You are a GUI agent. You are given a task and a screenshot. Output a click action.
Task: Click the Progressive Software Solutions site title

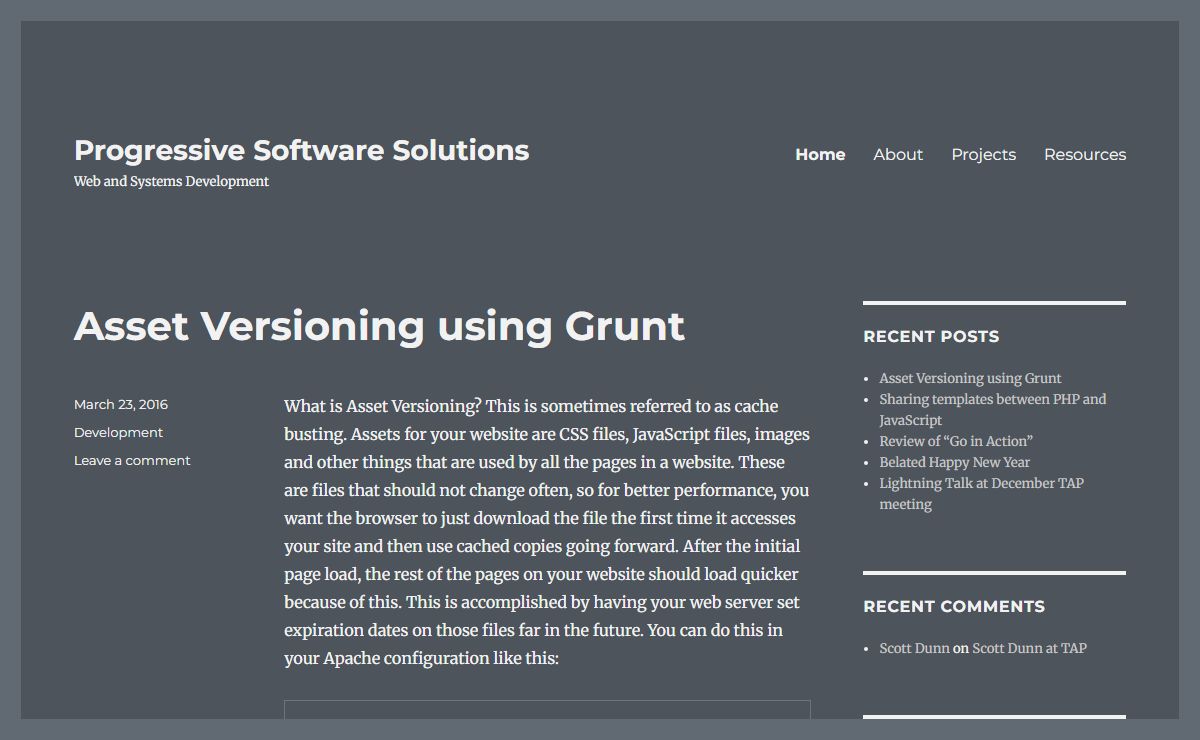click(x=301, y=150)
